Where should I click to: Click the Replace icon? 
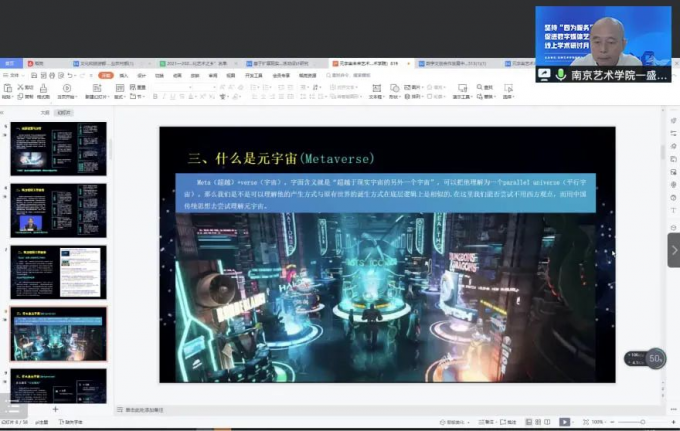(480, 96)
